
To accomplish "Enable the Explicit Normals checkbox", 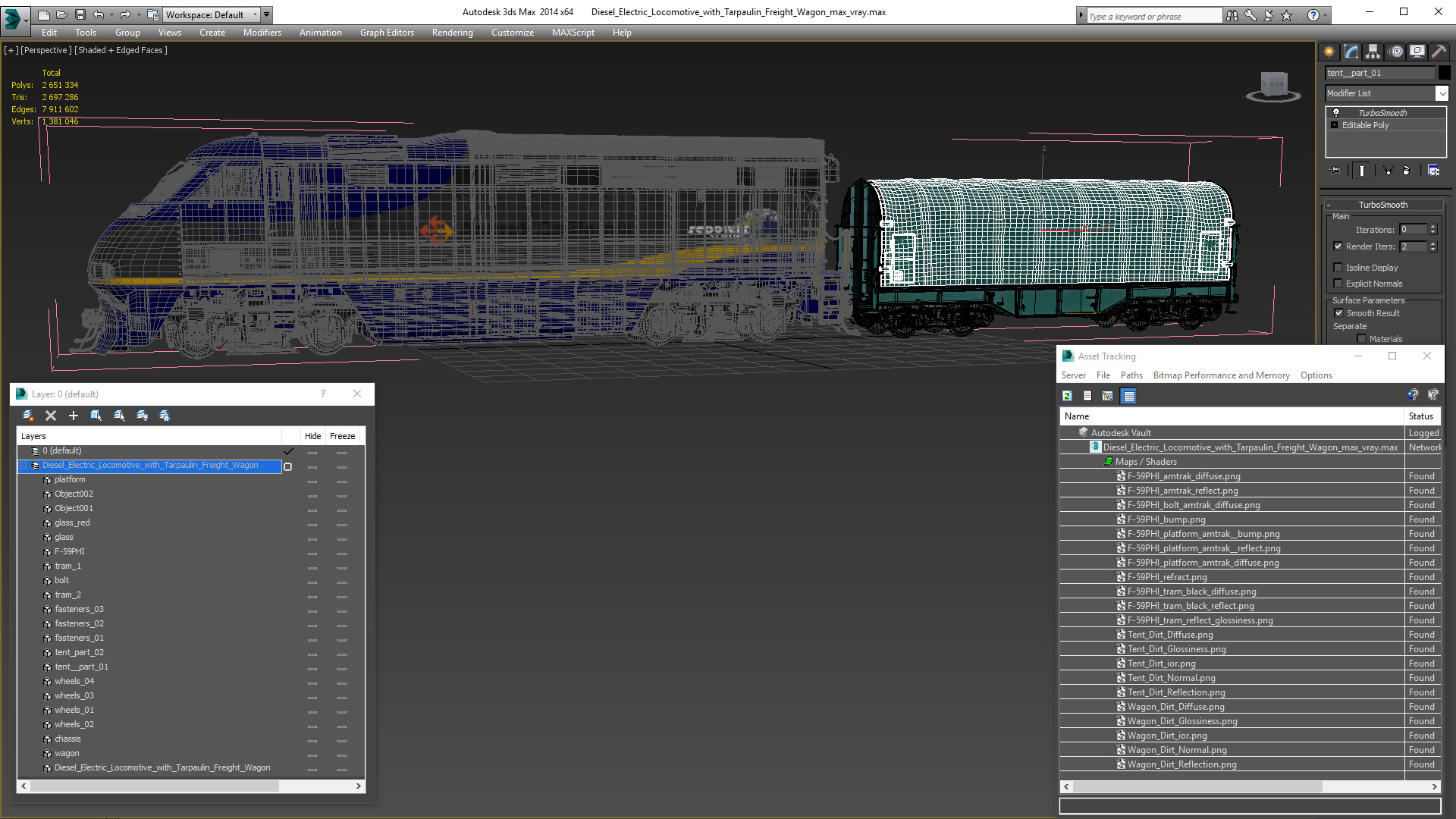I will (1338, 284).
